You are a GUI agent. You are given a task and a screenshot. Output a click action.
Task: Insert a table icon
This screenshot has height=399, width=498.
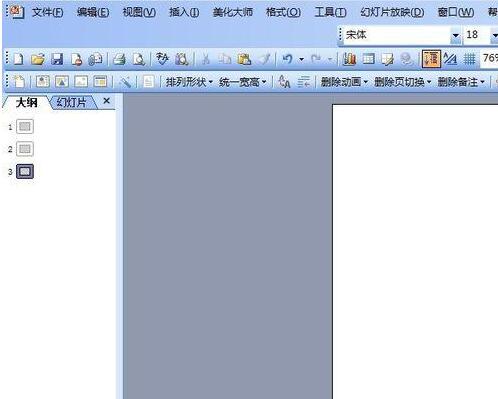(368, 60)
